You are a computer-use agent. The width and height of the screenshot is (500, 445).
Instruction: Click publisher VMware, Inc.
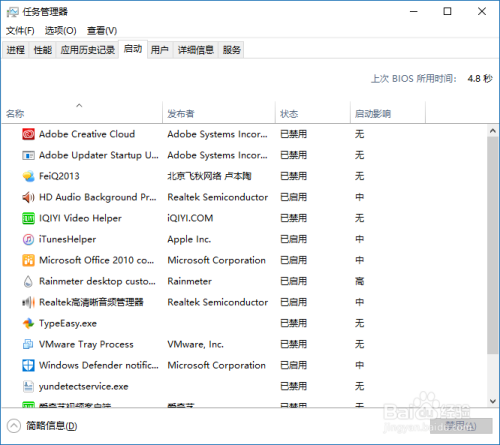tap(195, 344)
